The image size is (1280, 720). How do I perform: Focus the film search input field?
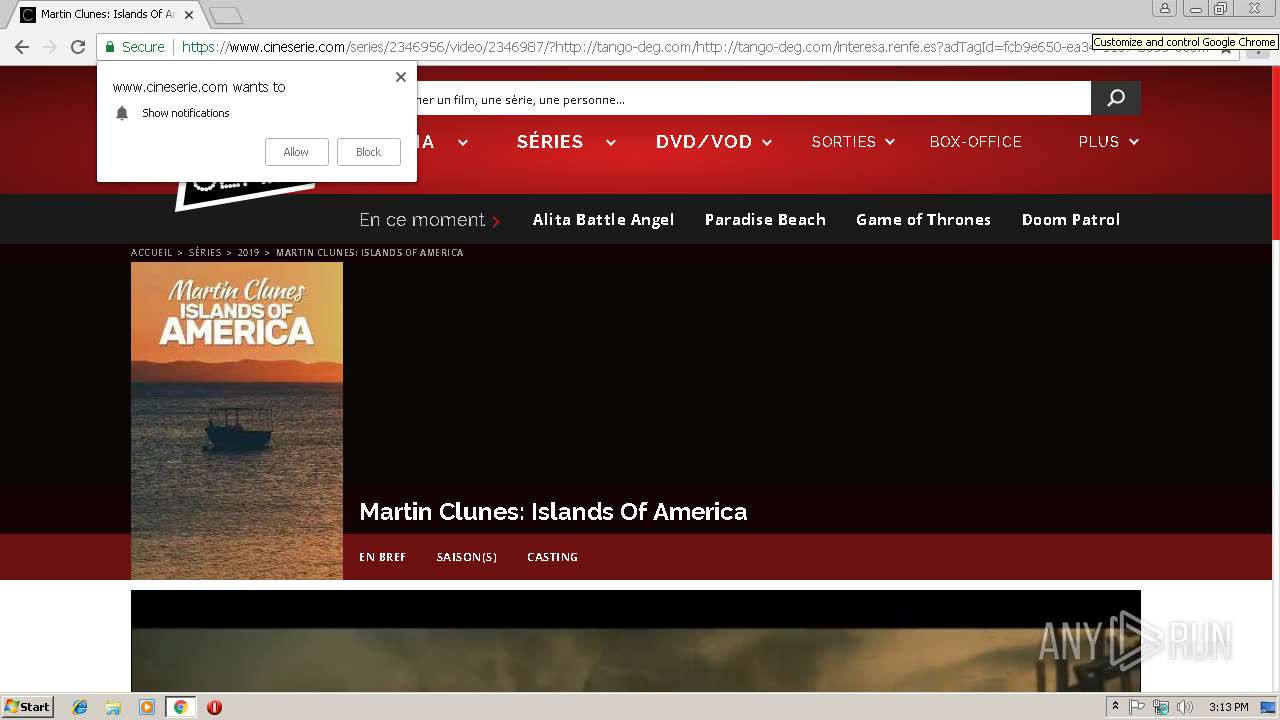pyautogui.click(x=753, y=98)
